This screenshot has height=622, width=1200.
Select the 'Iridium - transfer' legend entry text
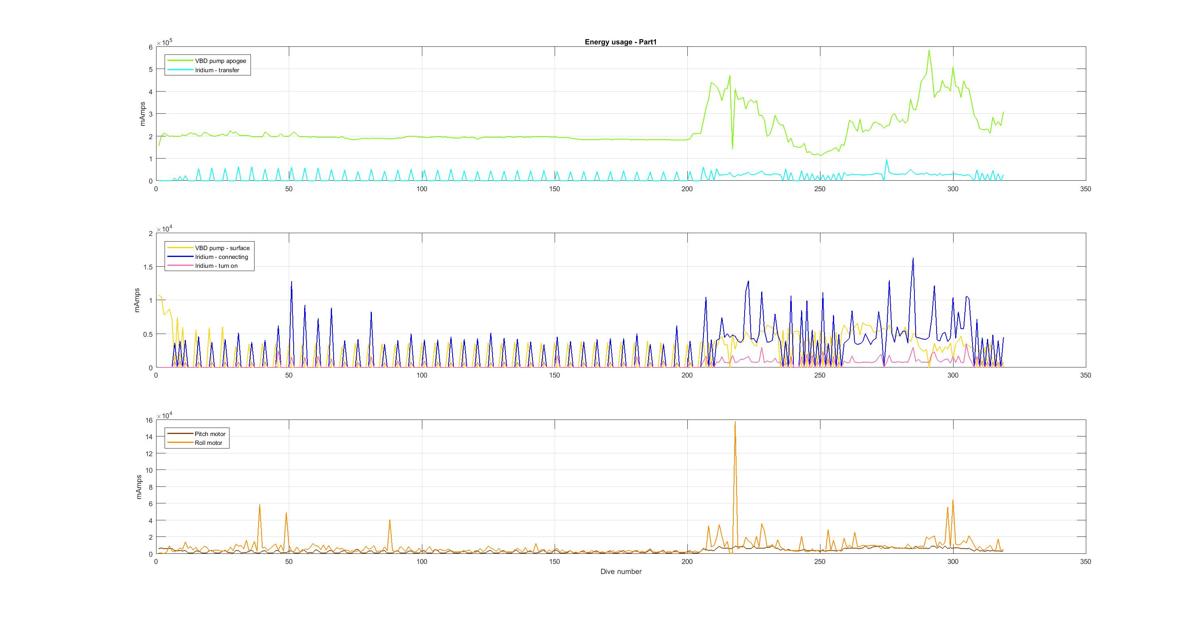216,70
